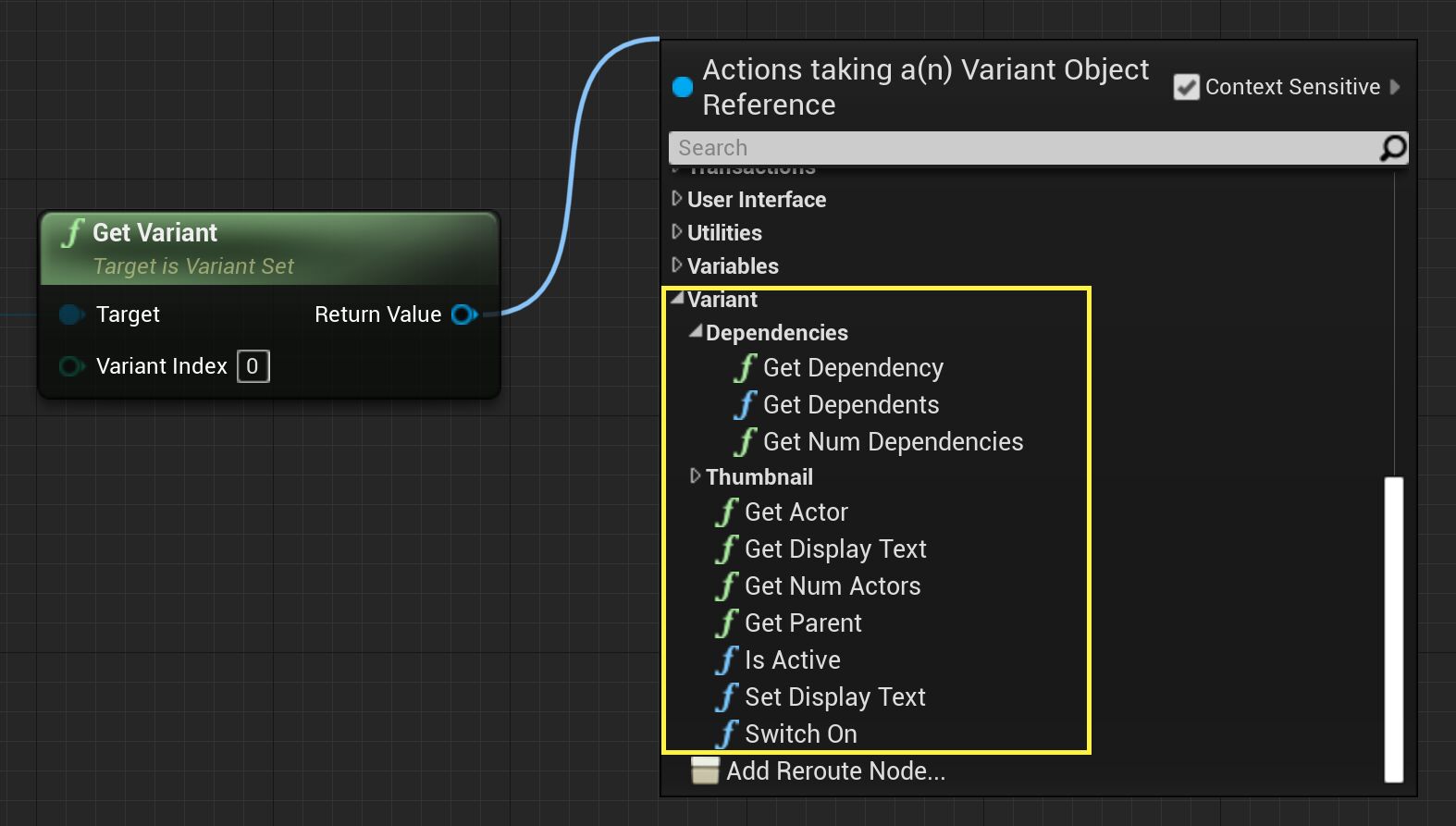The height and width of the screenshot is (826, 1456).
Task: Expand the Thumbnail subcategory
Action: point(696,476)
